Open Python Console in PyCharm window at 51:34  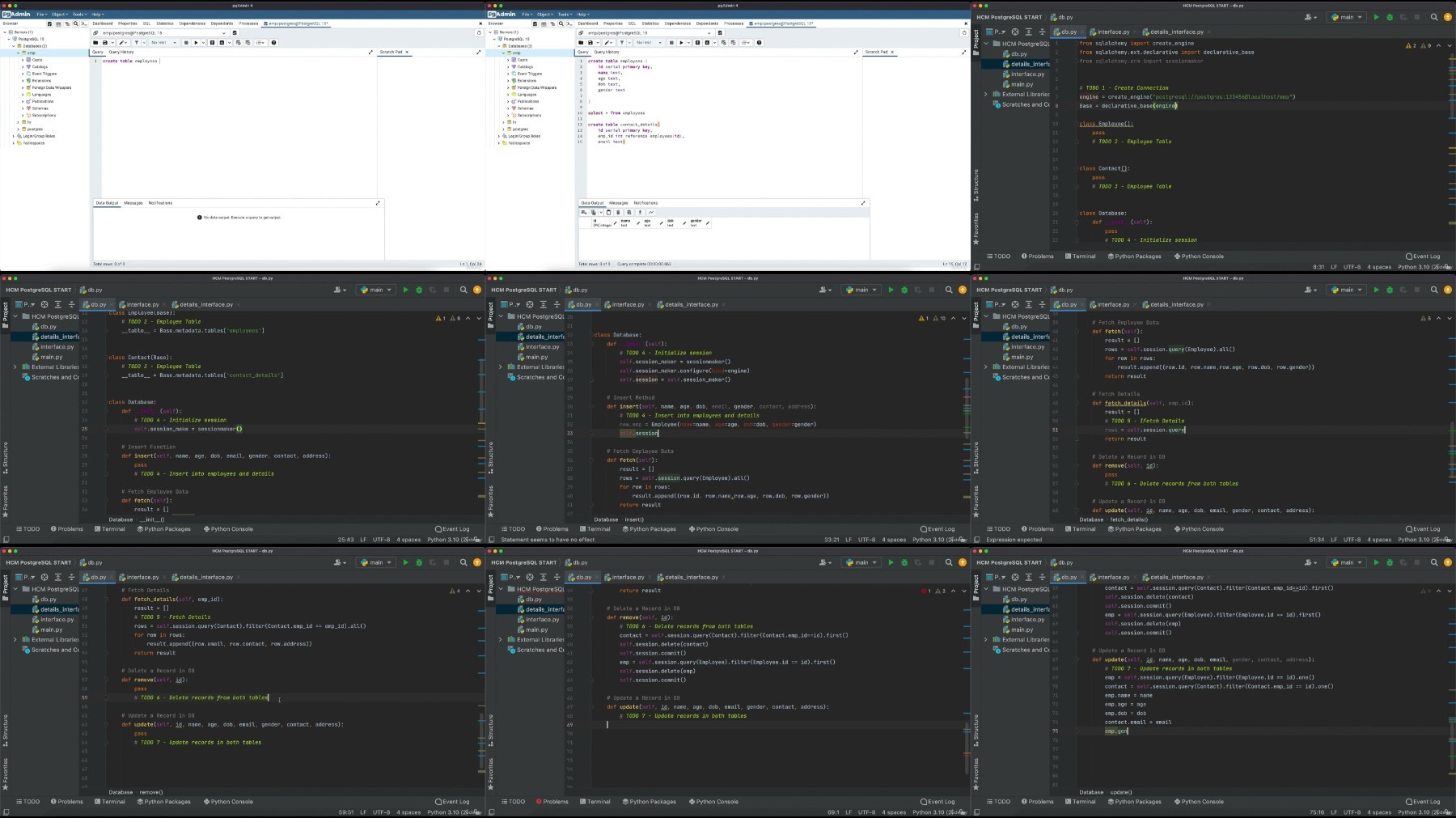[1199, 529]
